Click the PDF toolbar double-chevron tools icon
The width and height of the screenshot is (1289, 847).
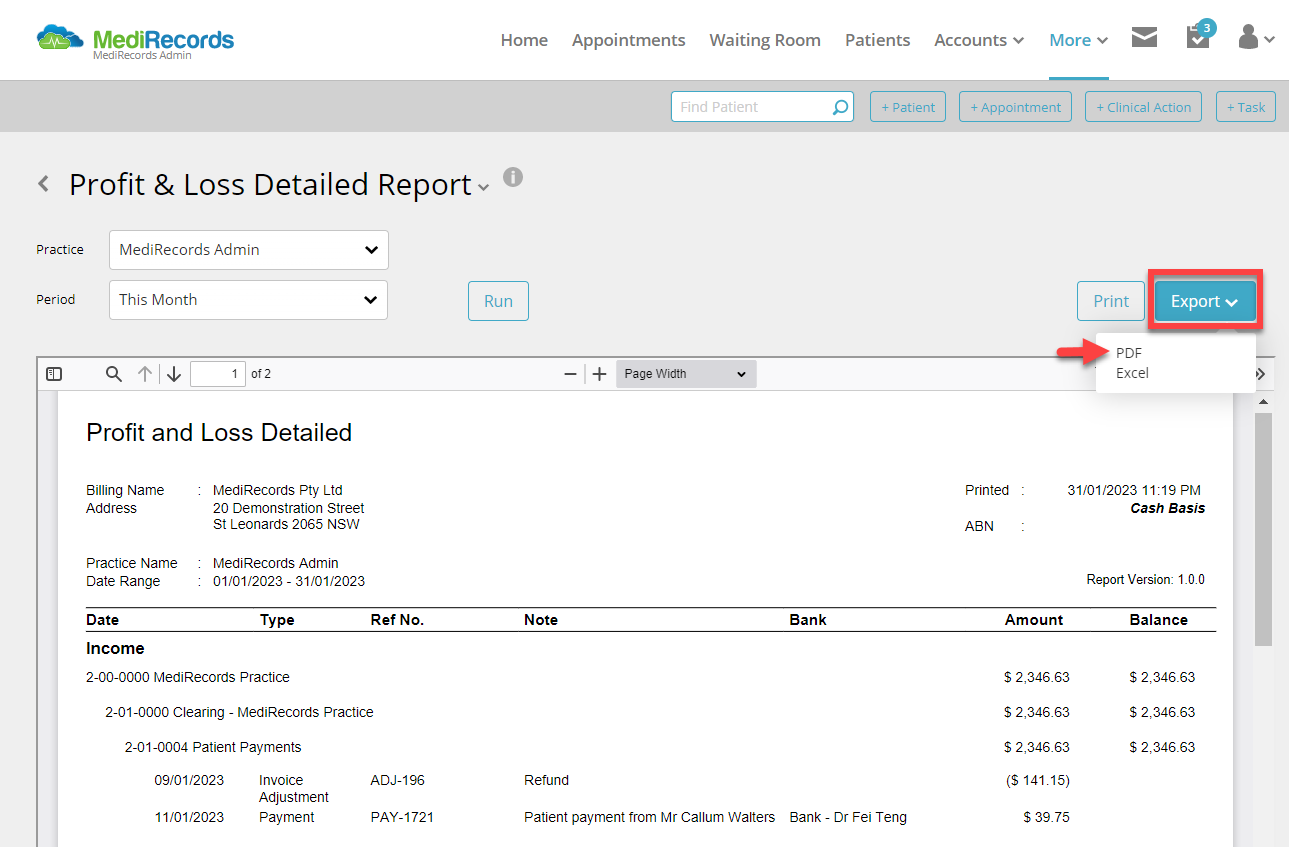pyautogui.click(x=1260, y=374)
